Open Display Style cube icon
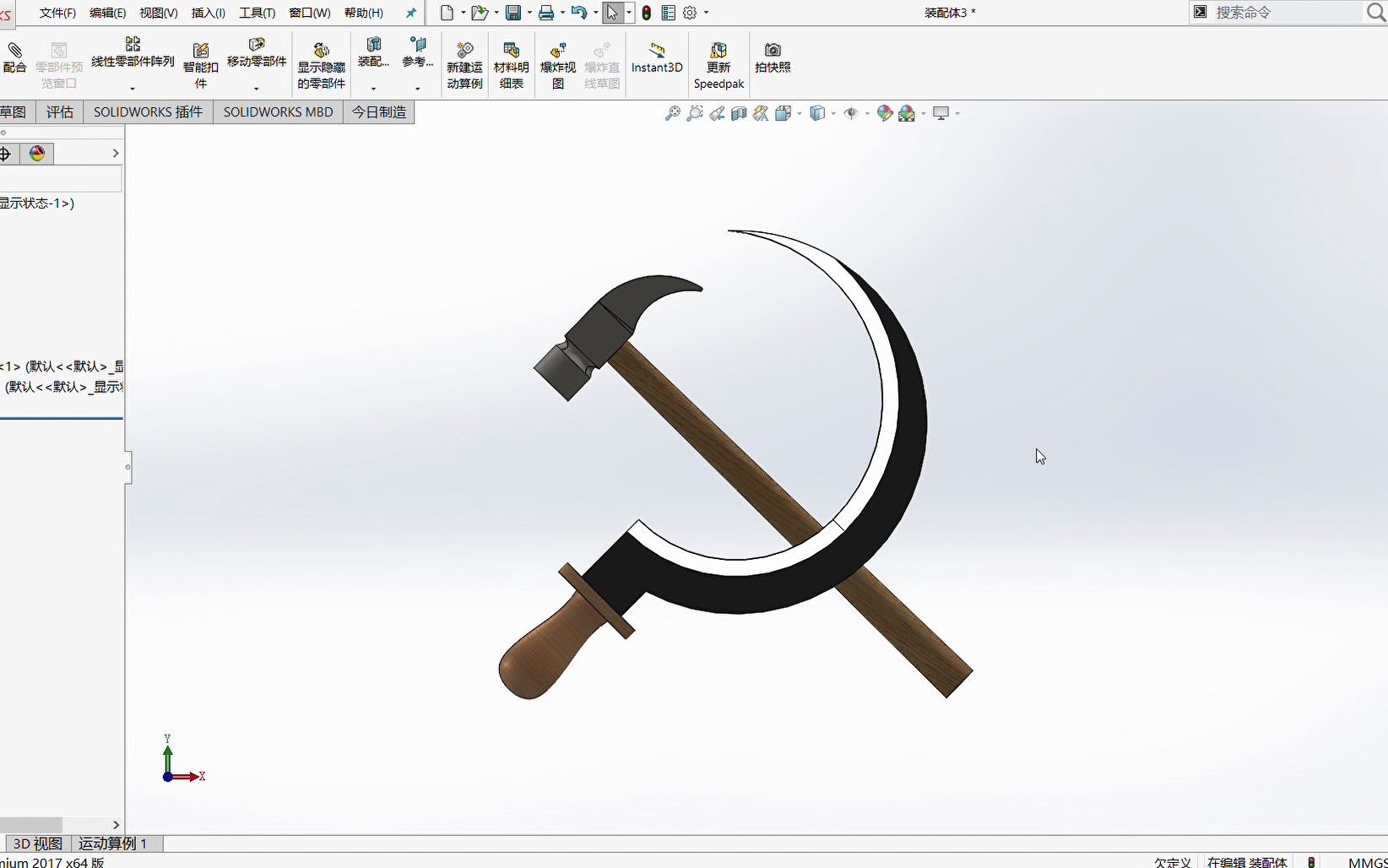Screen dimensions: 1388x868 (816, 113)
